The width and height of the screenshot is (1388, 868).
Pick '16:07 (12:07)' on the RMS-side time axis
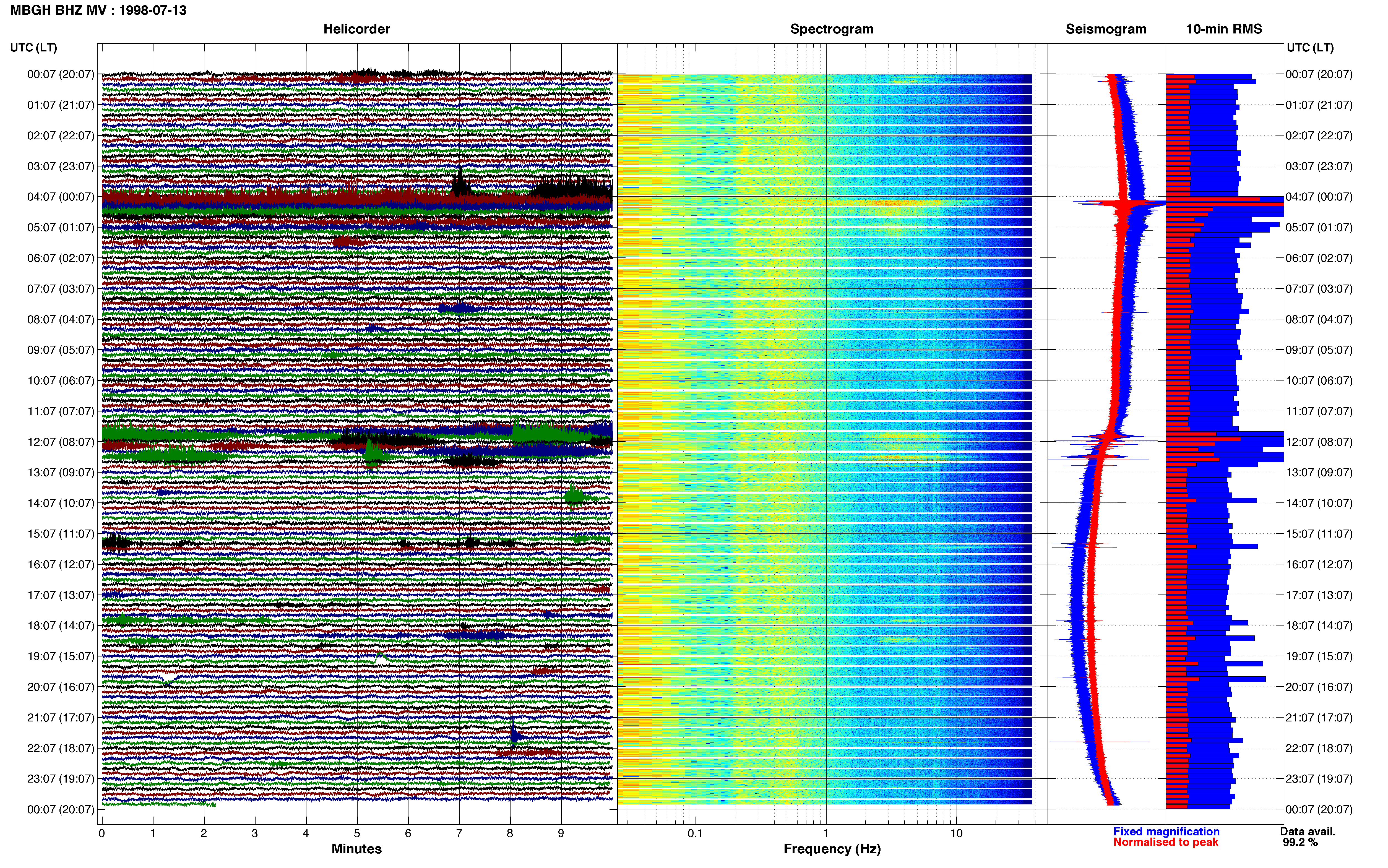[x=1319, y=564]
